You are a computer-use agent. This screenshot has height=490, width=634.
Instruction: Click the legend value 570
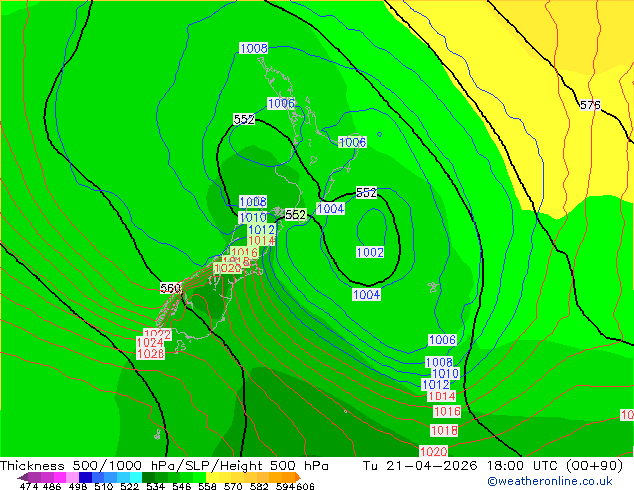[233, 486]
